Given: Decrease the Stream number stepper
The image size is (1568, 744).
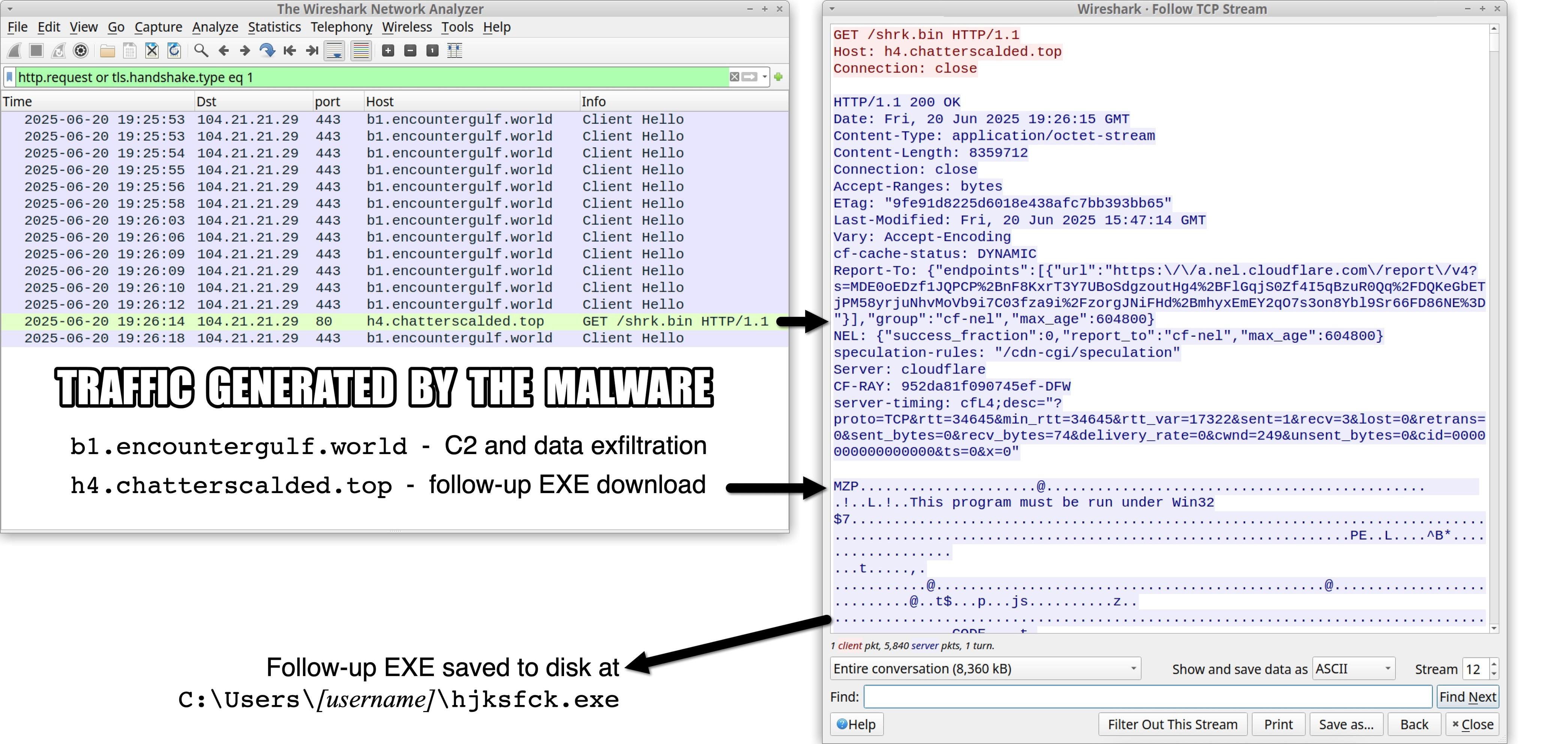Looking at the screenshot, I should point(1493,674).
